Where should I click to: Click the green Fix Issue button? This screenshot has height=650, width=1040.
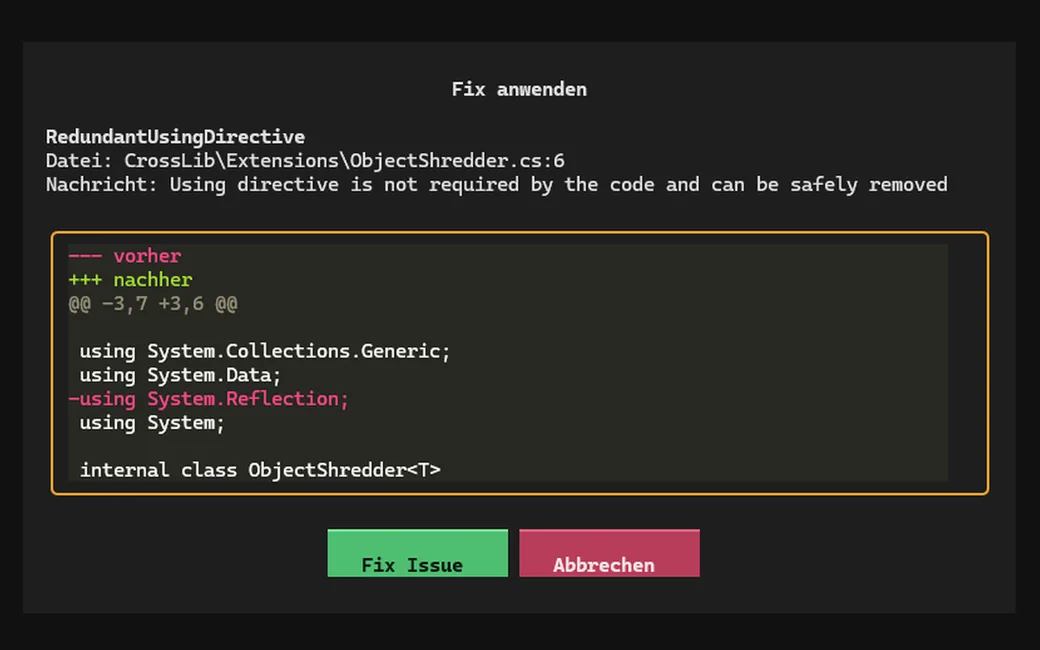[x=418, y=553]
